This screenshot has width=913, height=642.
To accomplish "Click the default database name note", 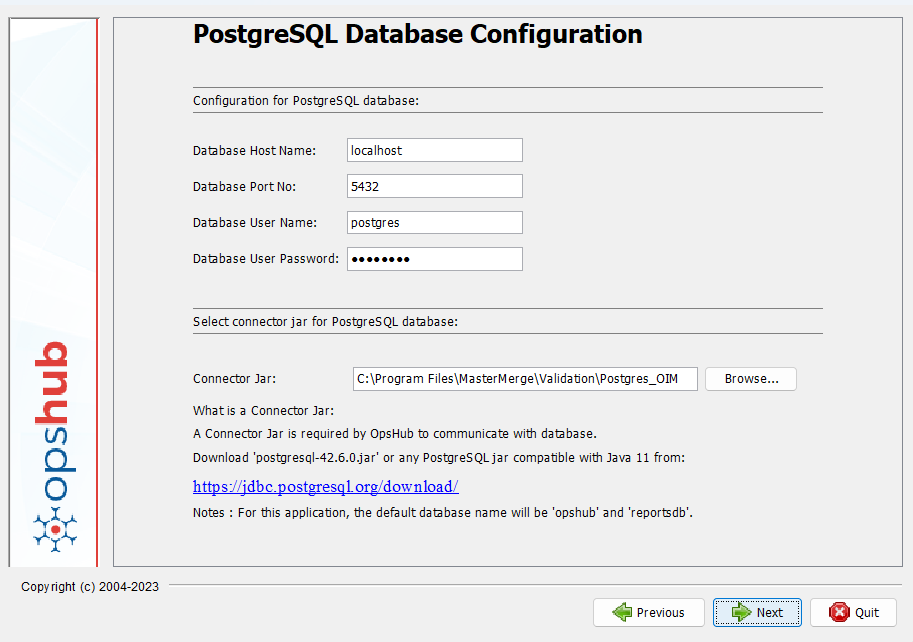I will point(442,512).
